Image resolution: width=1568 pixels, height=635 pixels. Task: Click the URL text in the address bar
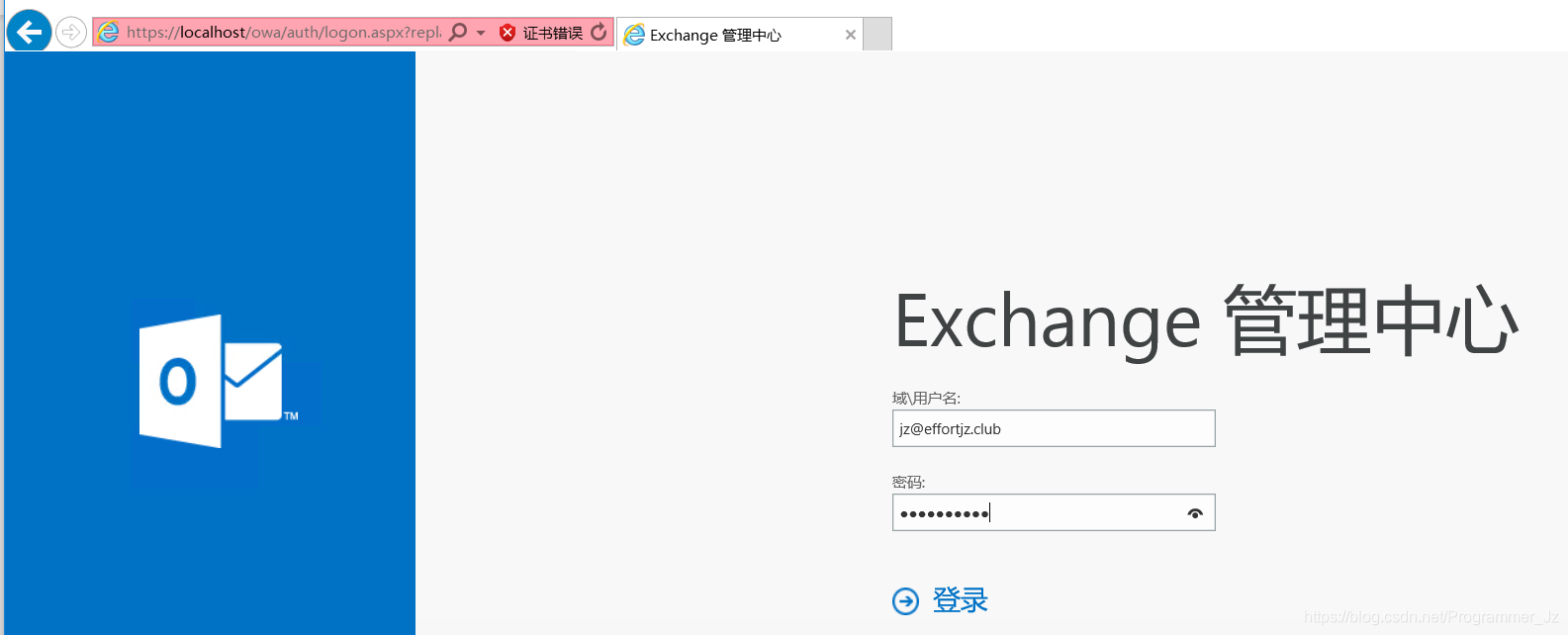[284, 33]
